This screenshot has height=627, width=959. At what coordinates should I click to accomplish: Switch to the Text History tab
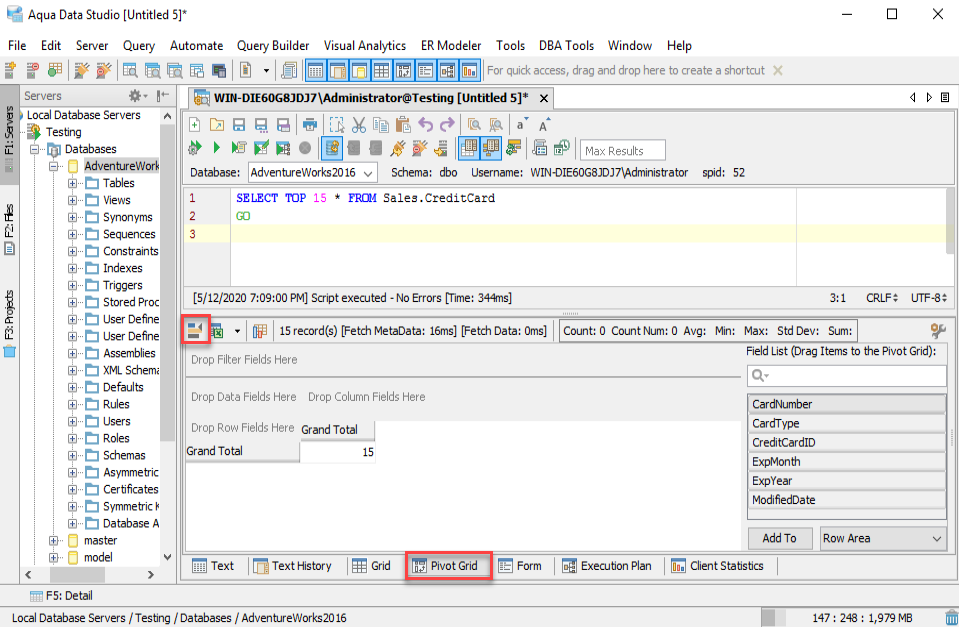click(292, 566)
